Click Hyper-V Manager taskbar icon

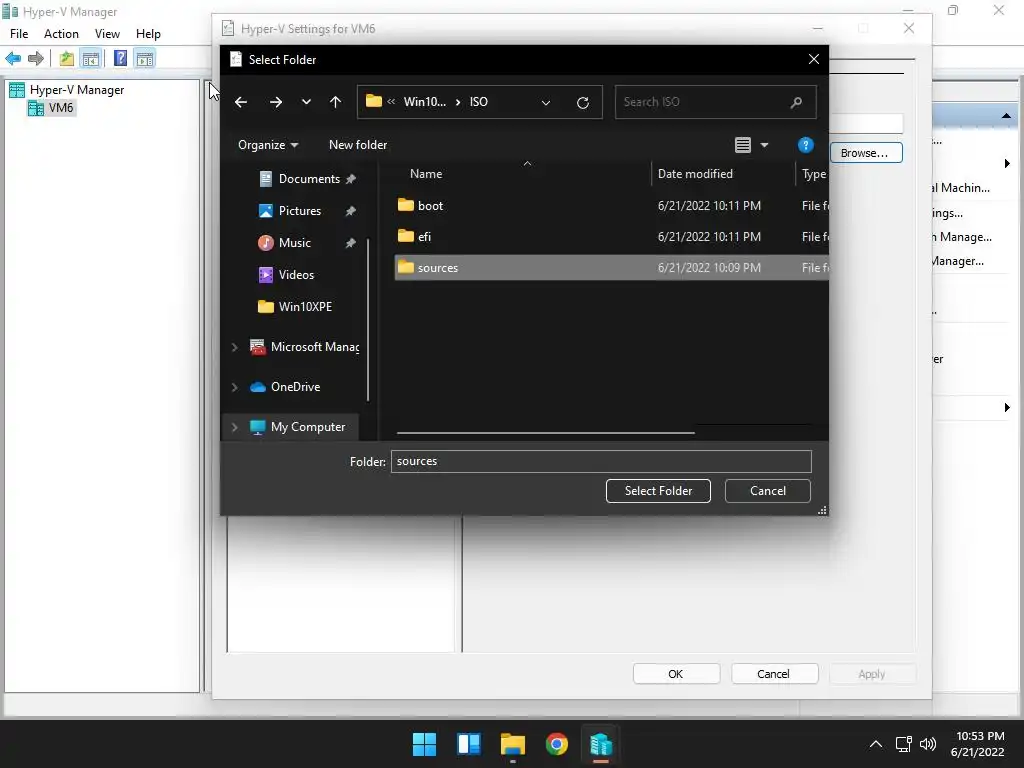tap(601, 744)
